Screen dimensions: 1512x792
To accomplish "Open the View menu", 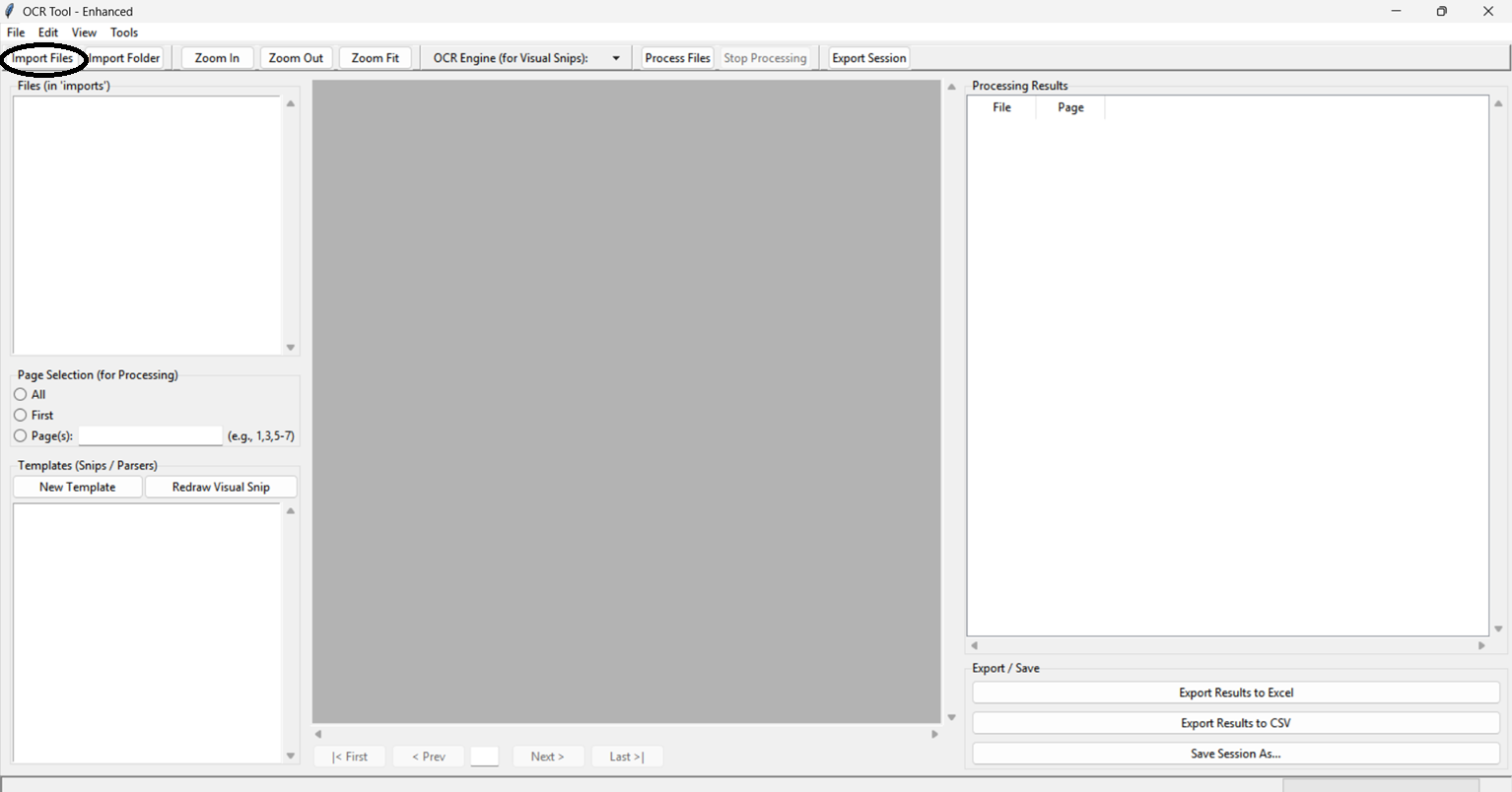I will coord(84,33).
